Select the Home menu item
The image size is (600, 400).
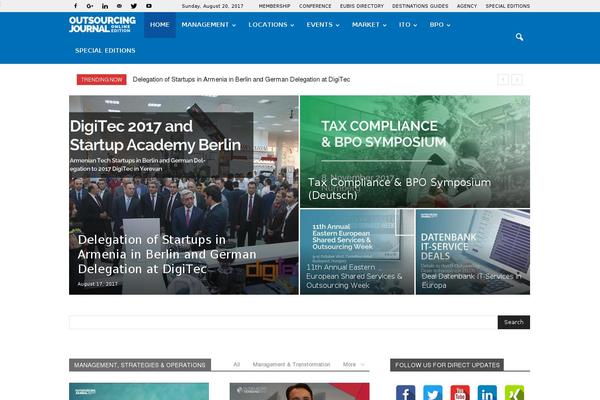tap(160, 25)
